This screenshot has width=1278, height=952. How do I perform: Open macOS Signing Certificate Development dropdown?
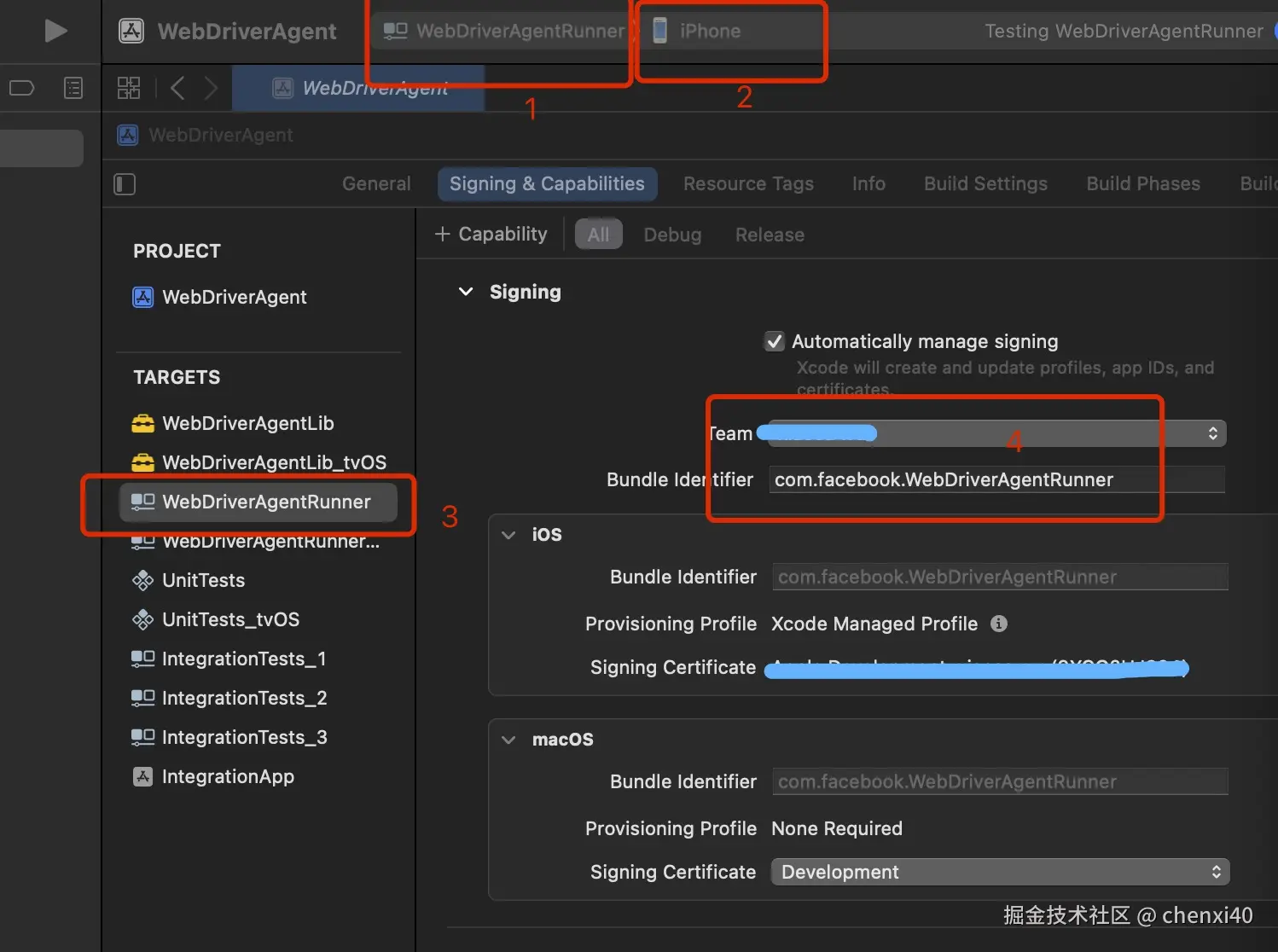click(1000, 872)
